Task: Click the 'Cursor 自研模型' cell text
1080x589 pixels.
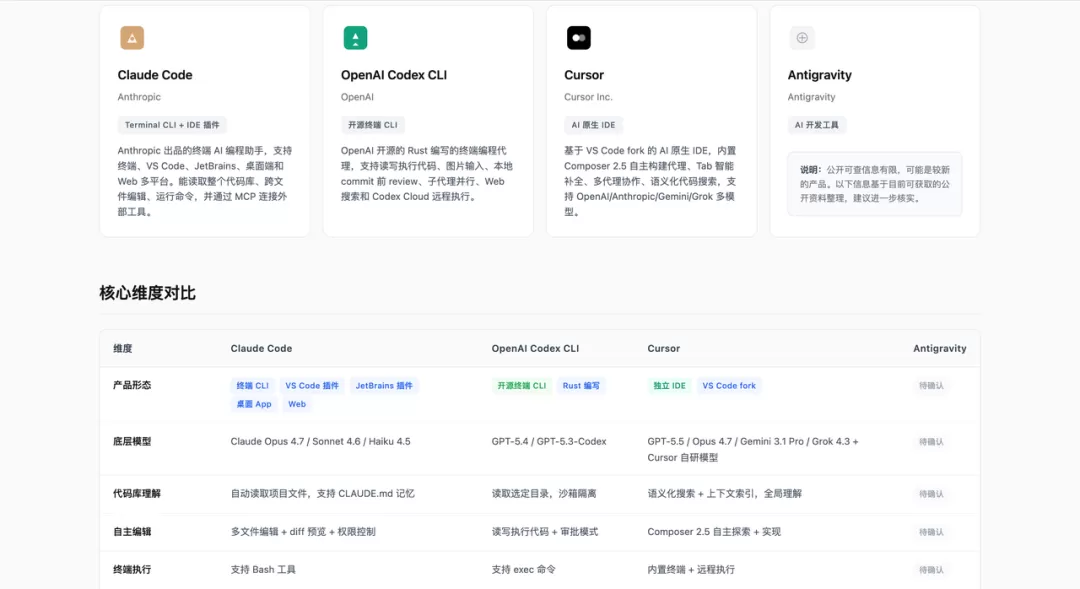Action: click(683, 457)
